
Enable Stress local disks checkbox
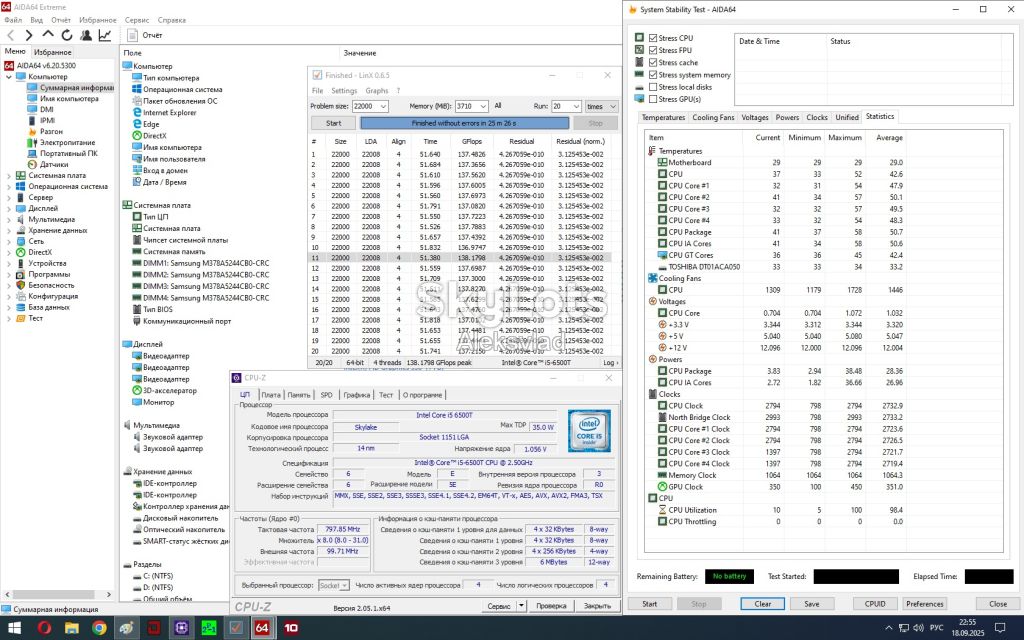653,87
